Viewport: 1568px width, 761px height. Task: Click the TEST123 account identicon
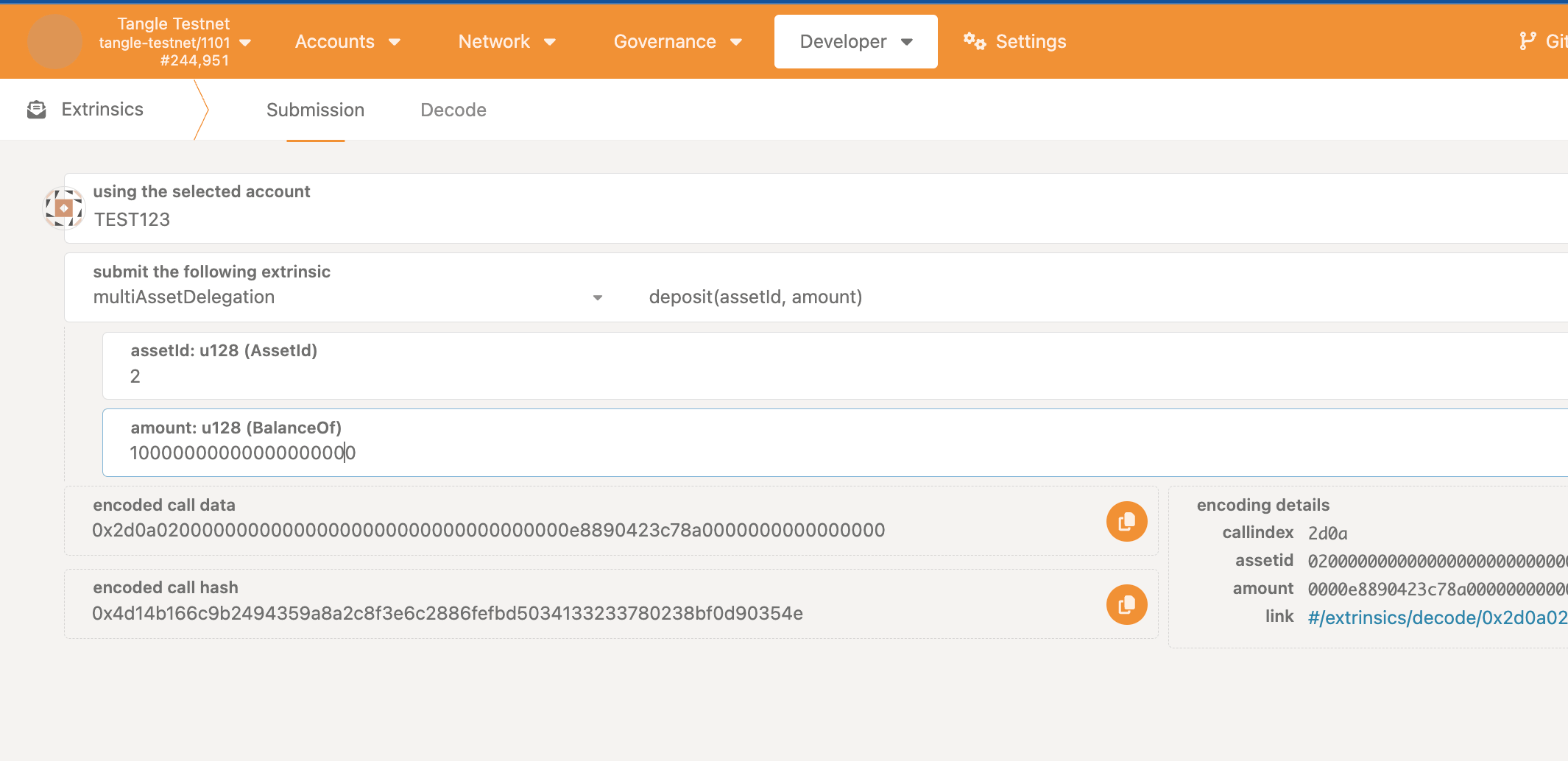[64, 208]
